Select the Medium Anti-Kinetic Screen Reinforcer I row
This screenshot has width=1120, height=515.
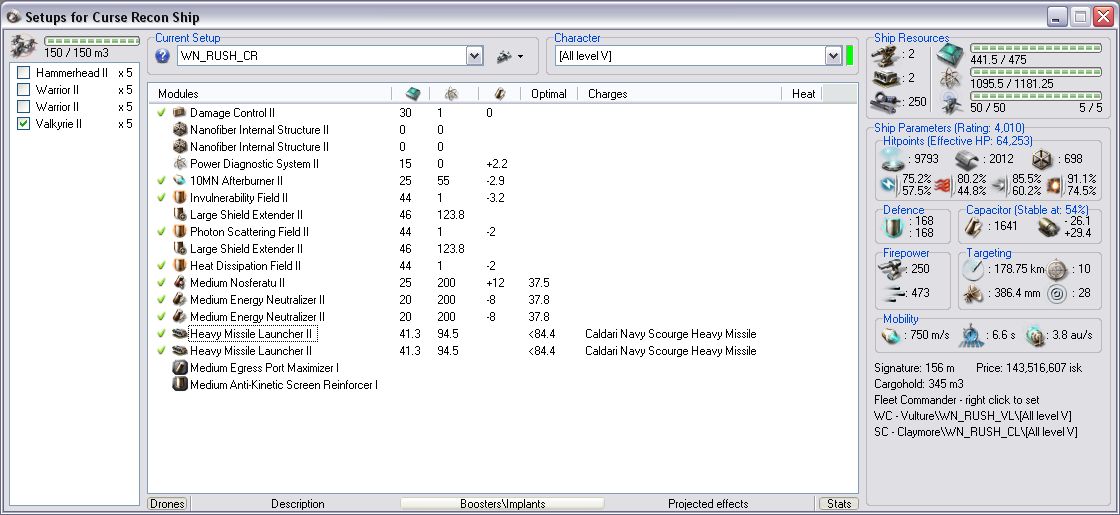click(x=502, y=385)
